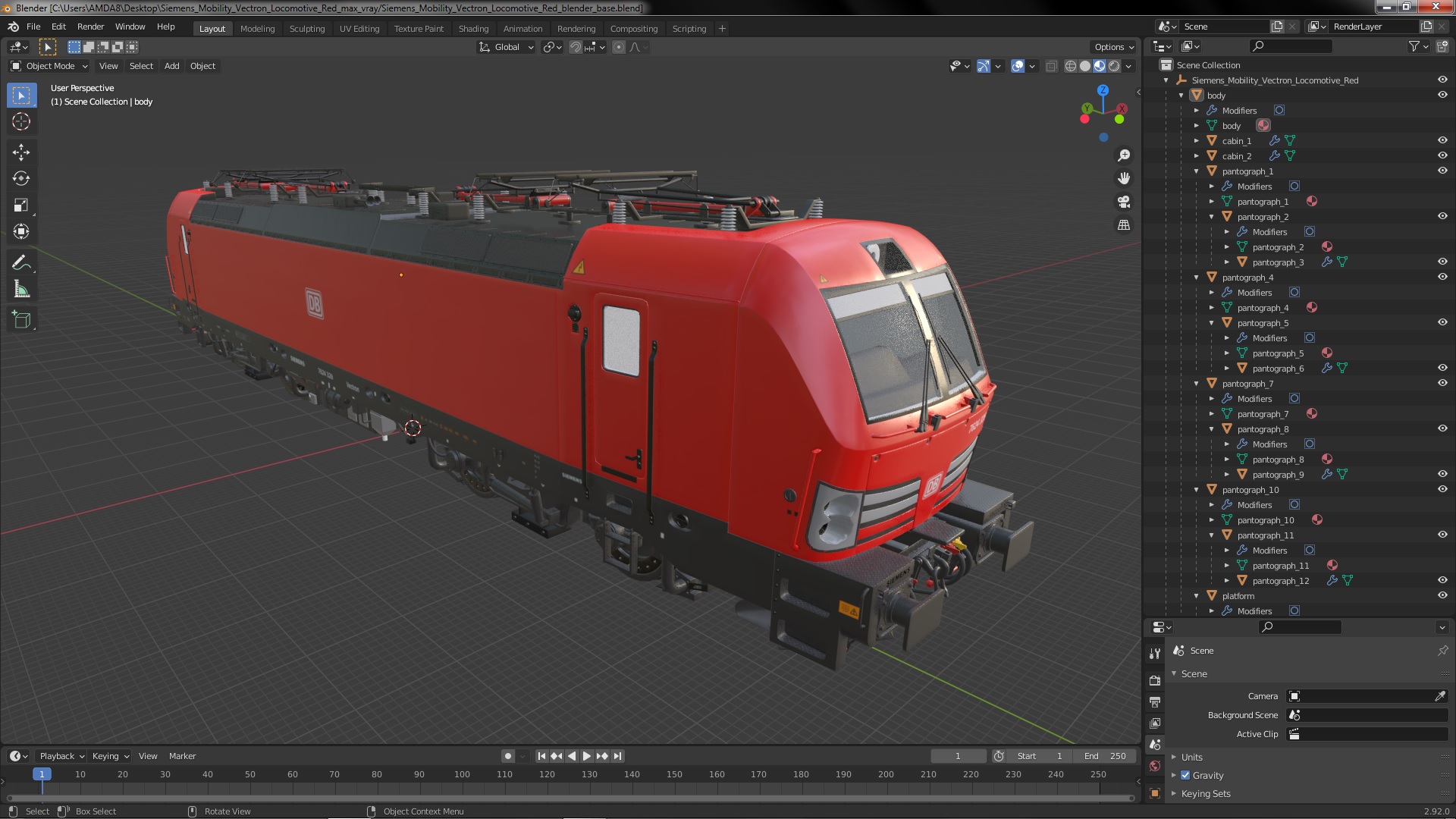
Task: Open the Output properties tab
Action: [1155, 702]
